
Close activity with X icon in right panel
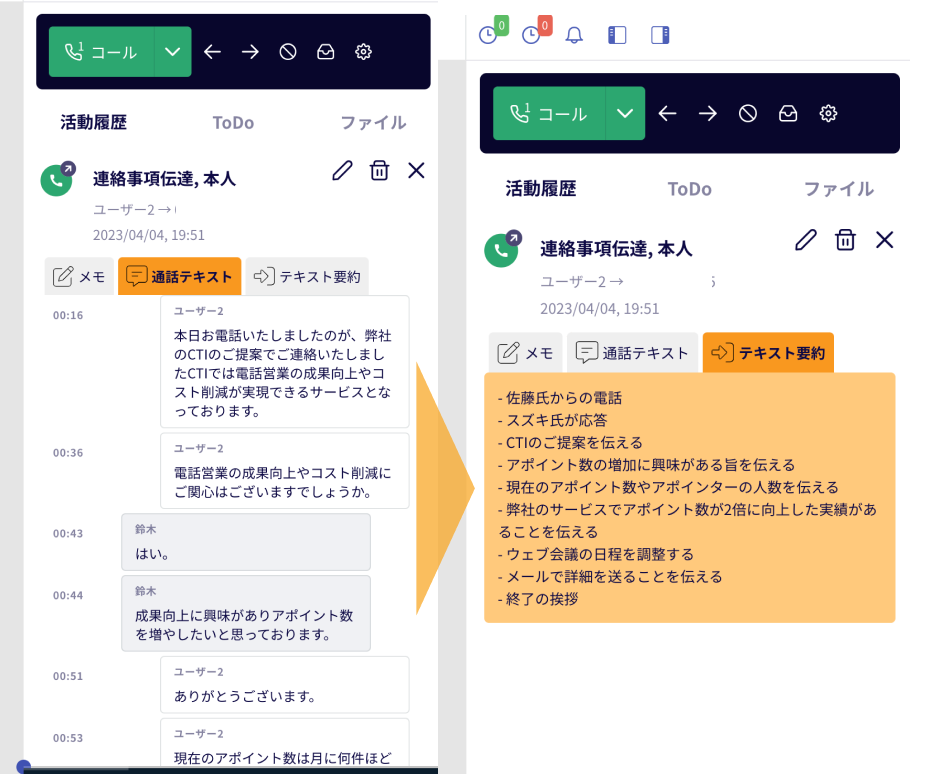pyautogui.click(x=885, y=240)
